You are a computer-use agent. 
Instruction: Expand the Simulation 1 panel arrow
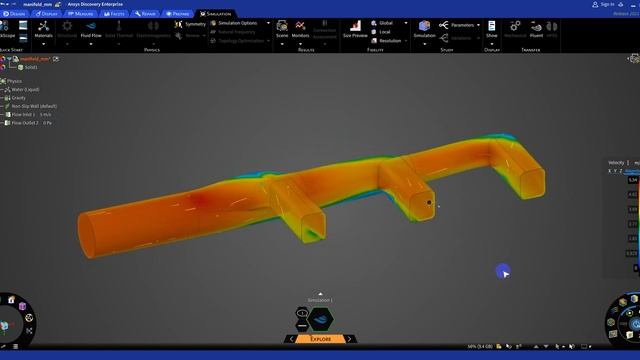(x=320, y=294)
